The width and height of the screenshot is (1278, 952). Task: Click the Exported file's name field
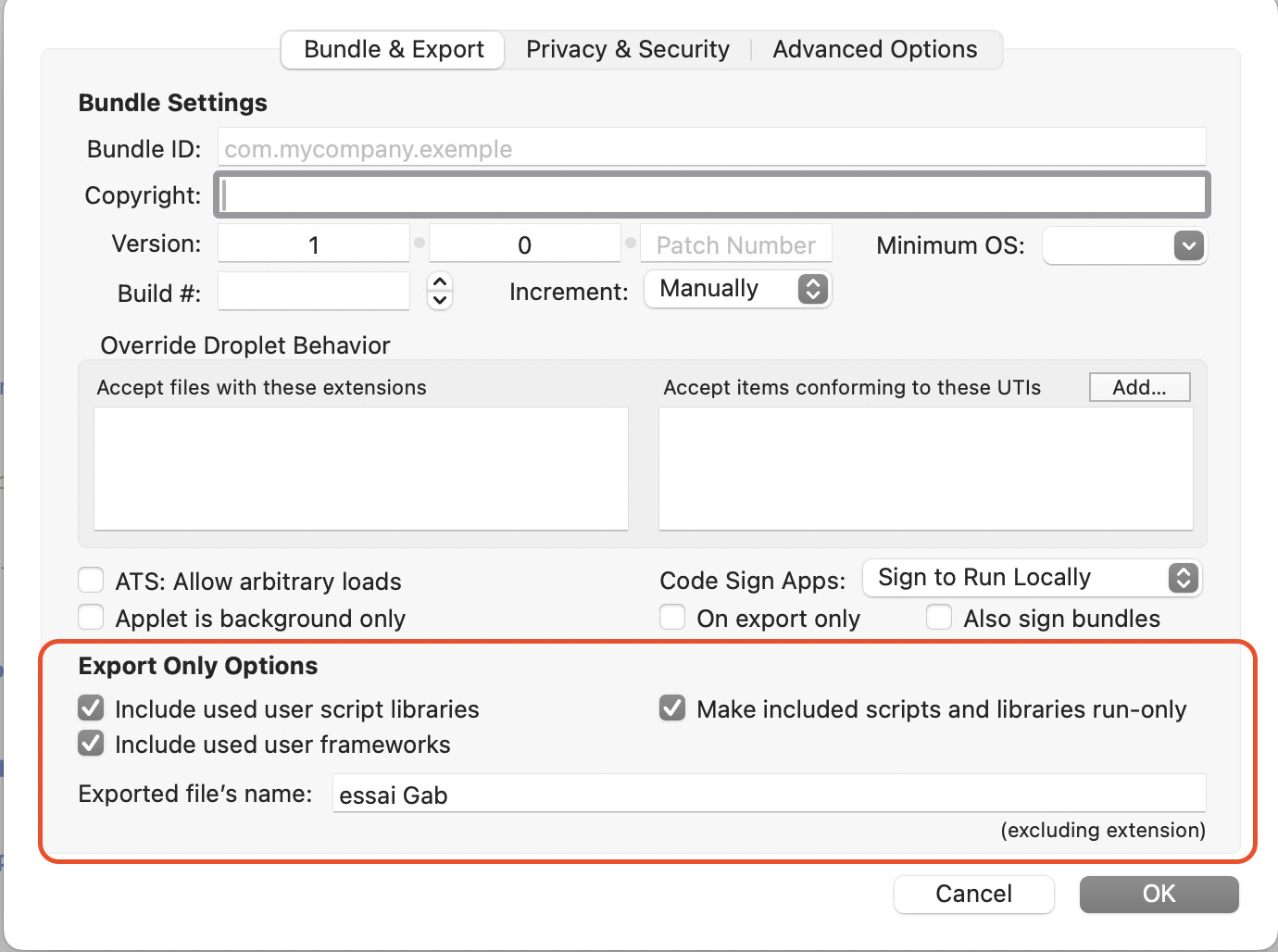770,794
